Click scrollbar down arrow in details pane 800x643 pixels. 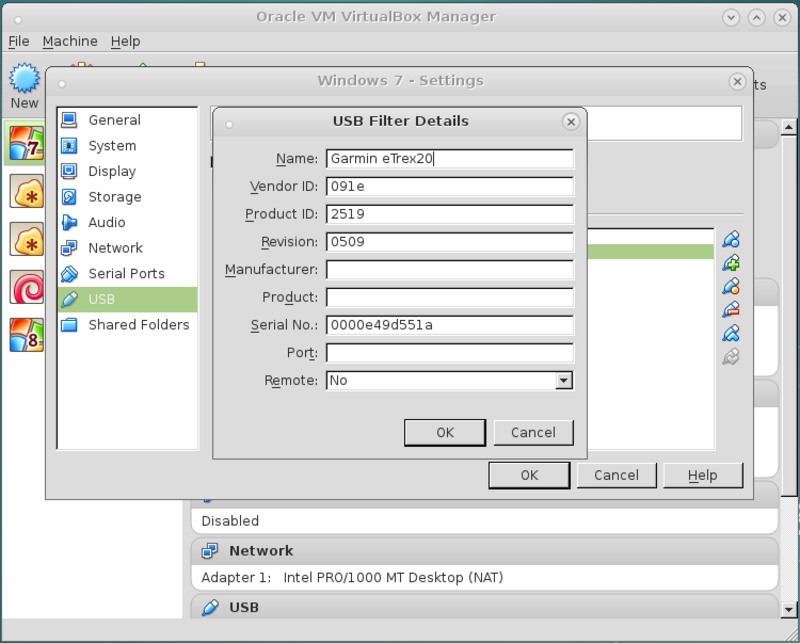click(788, 609)
